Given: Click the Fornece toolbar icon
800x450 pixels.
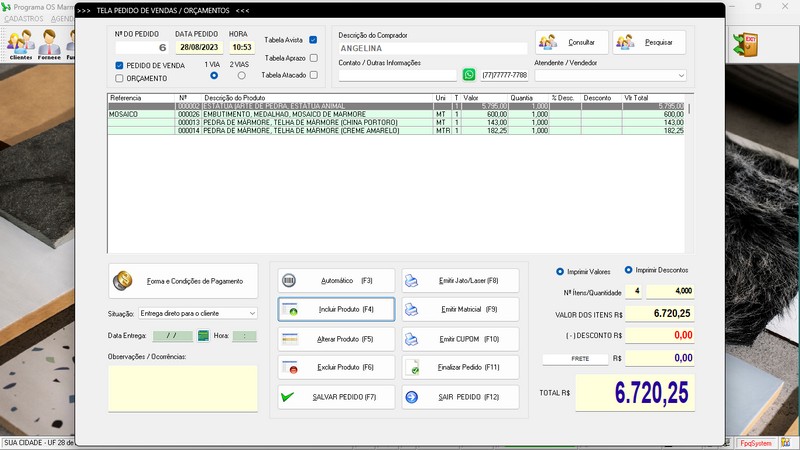Looking at the screenshot, I should click(x=50, y=44).
